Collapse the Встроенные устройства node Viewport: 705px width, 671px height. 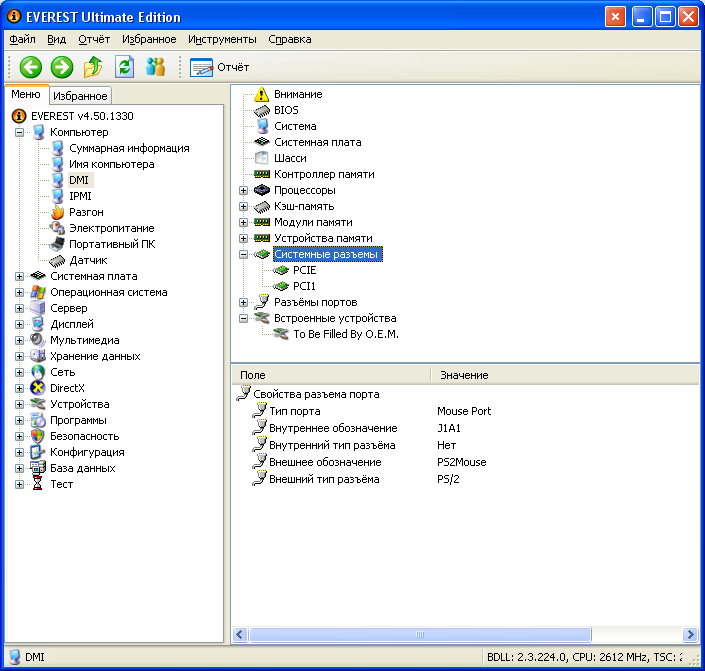[243, 318]
